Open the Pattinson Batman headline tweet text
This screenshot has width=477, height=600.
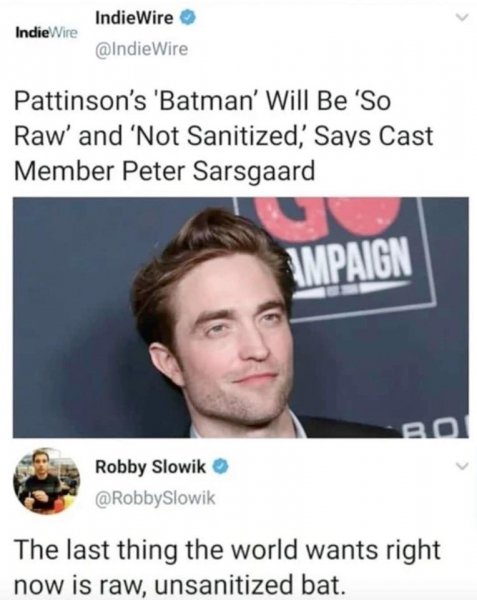[x=224, y=136]
